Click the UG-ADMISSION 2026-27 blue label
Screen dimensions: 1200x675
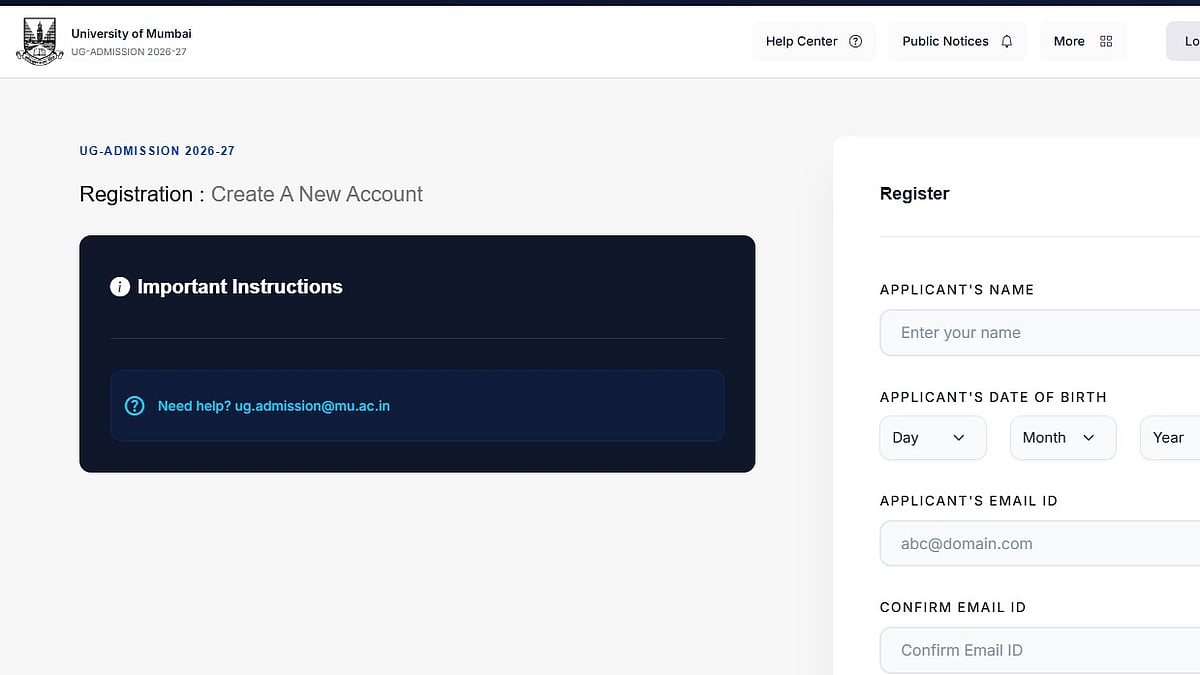[157, 151]
